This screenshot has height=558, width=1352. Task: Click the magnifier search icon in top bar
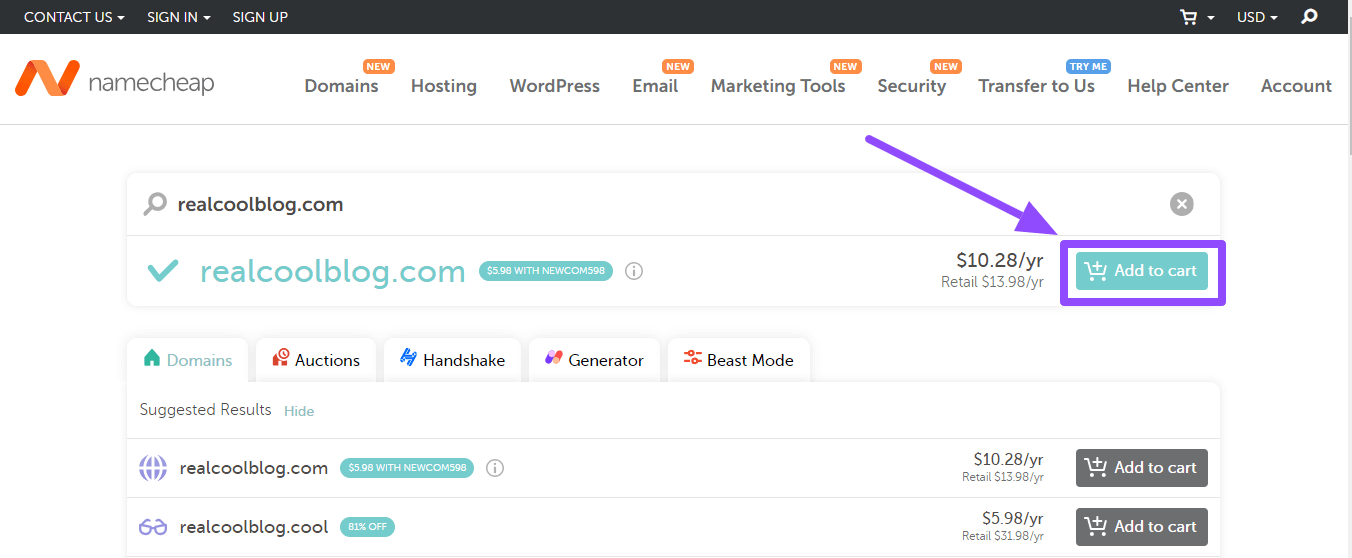tap(1309, 17)
